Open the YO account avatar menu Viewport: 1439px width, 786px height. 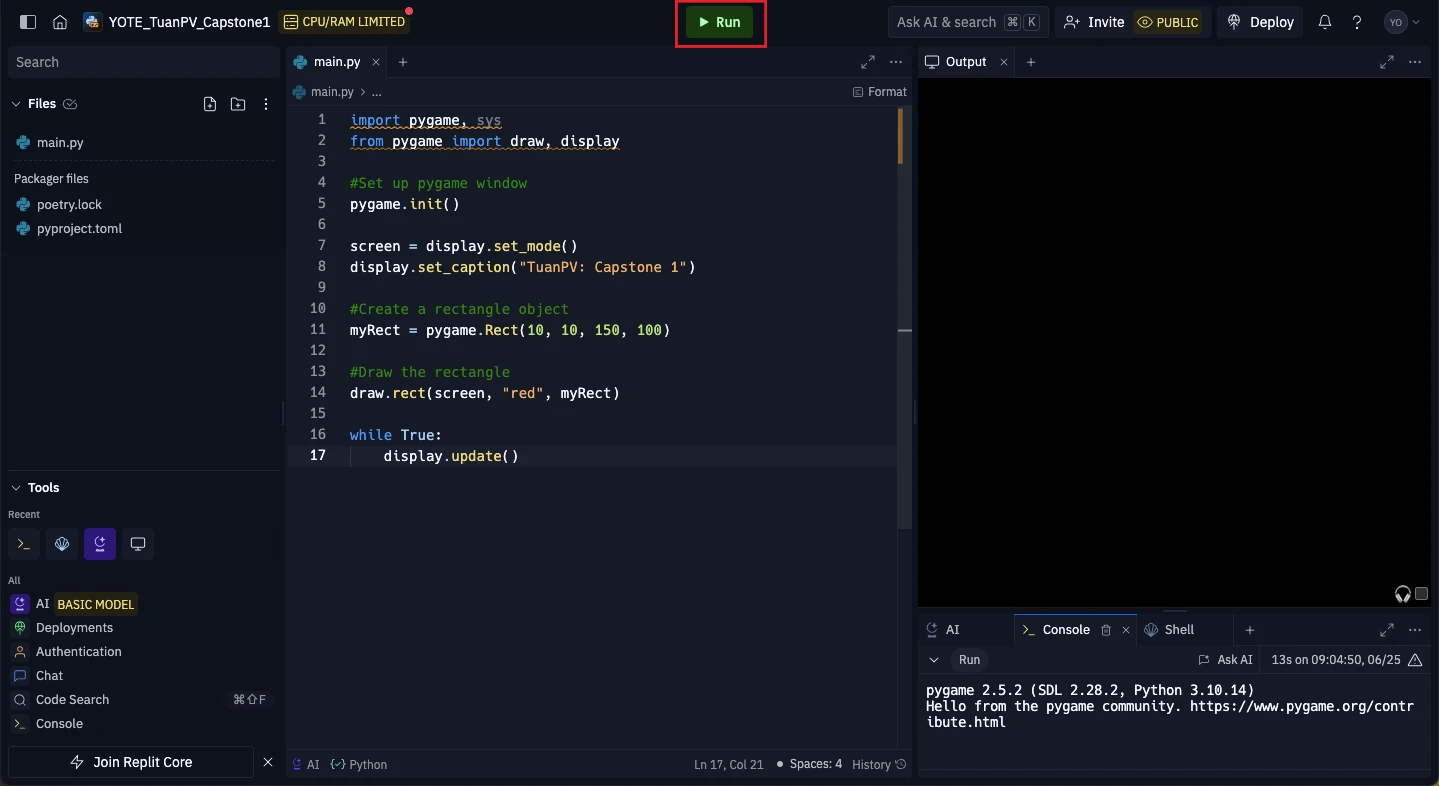tap(1402, 22)
